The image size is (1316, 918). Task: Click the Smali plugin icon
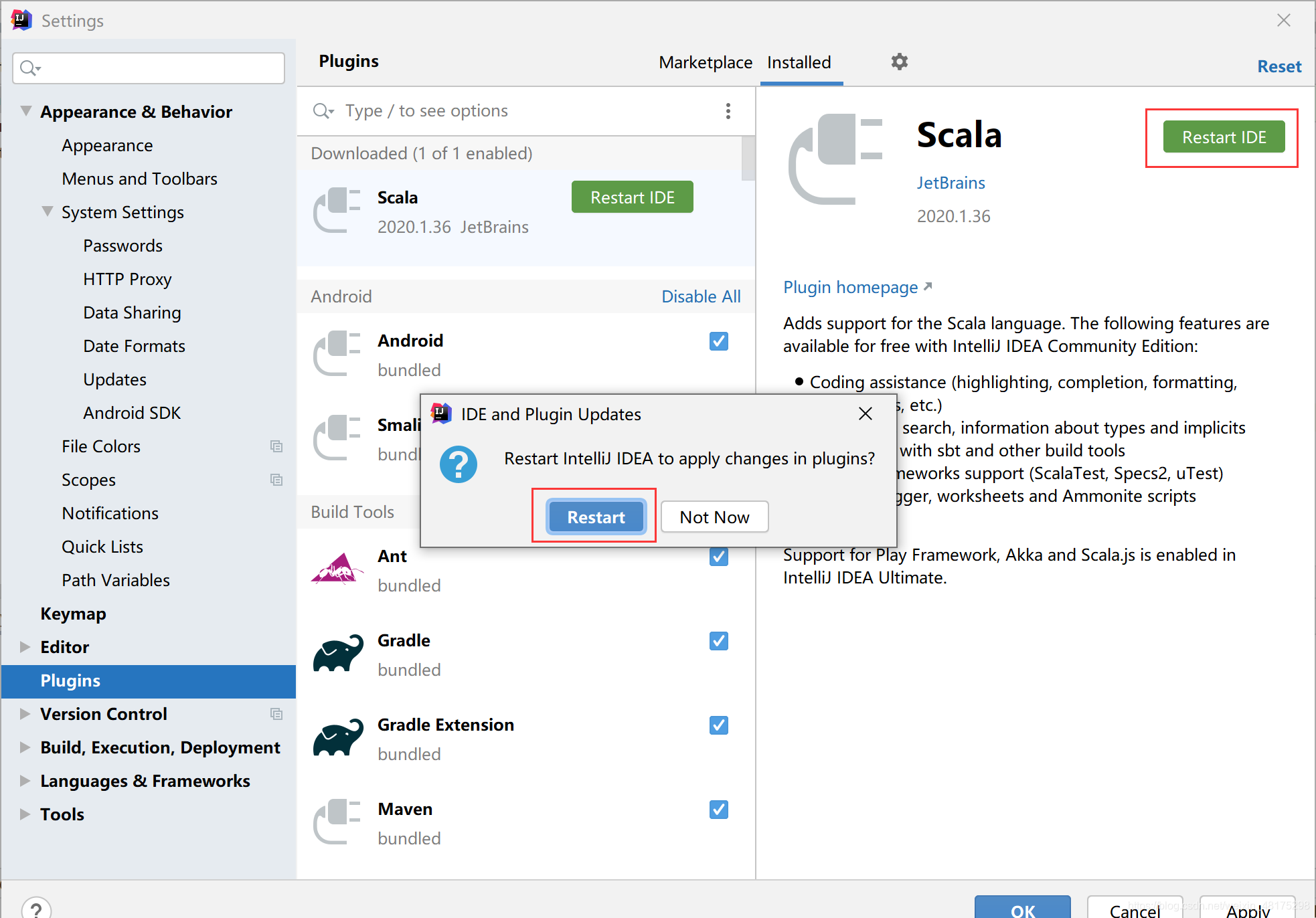337,438
